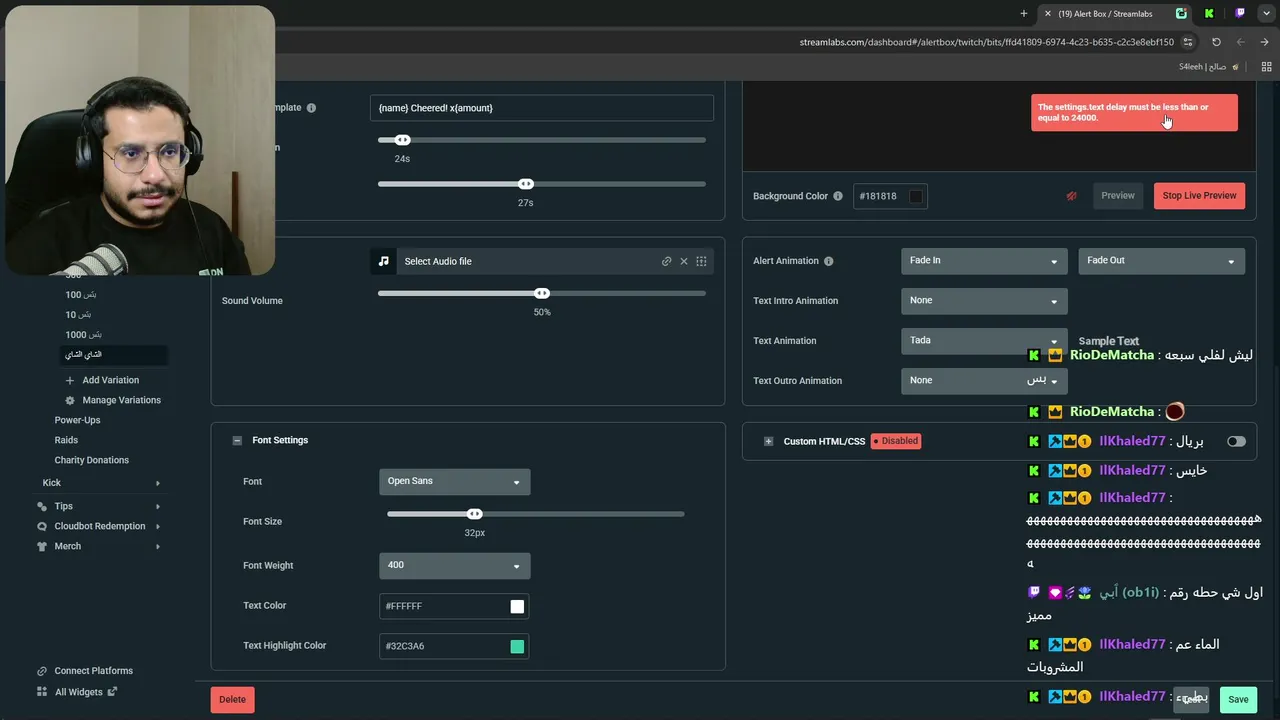The width and height of the screenshot is (1280, 720).
Task: Toggle the Custom HTML/CSS switch
Action: click(1237, 441)
